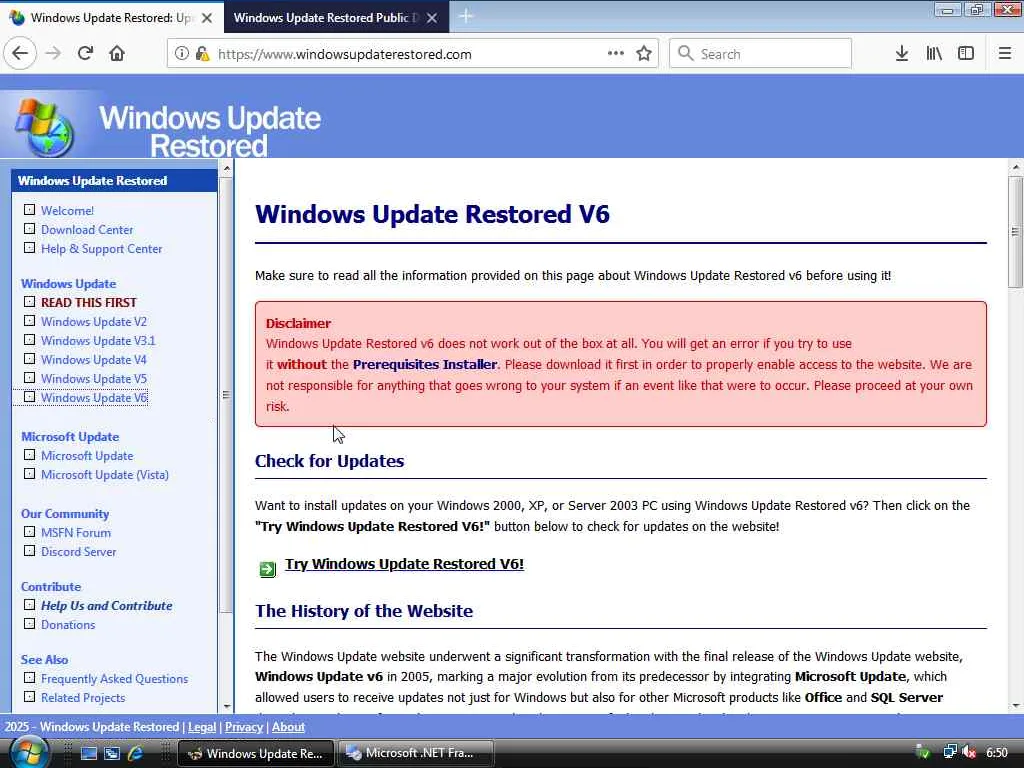This screenshot has width=1024, height=768.
Task: Click the Forward navigation arrow
Action: pos(53,54)
